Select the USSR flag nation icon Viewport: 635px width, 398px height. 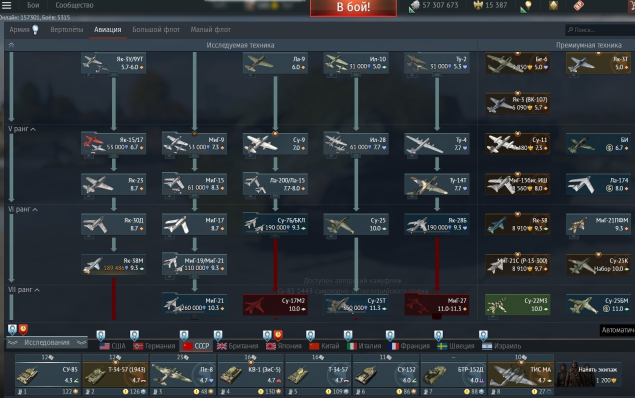[x=188, y=346]
